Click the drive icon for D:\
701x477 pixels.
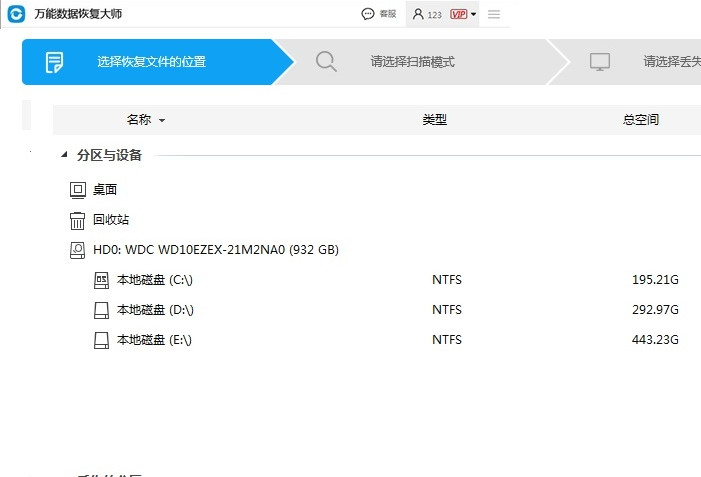(x=101, y=310)
